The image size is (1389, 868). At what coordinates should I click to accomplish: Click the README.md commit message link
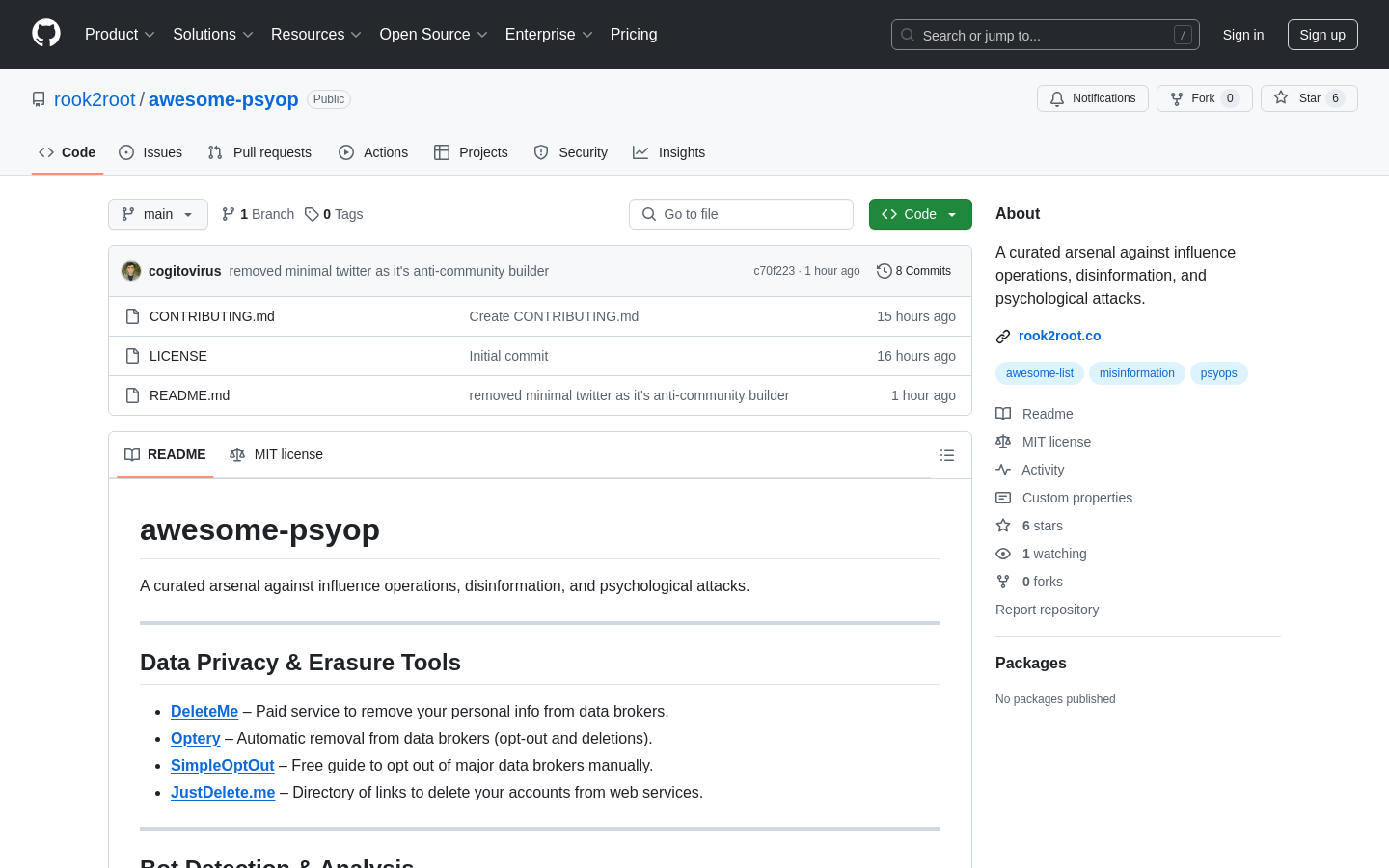pos(629,395)
